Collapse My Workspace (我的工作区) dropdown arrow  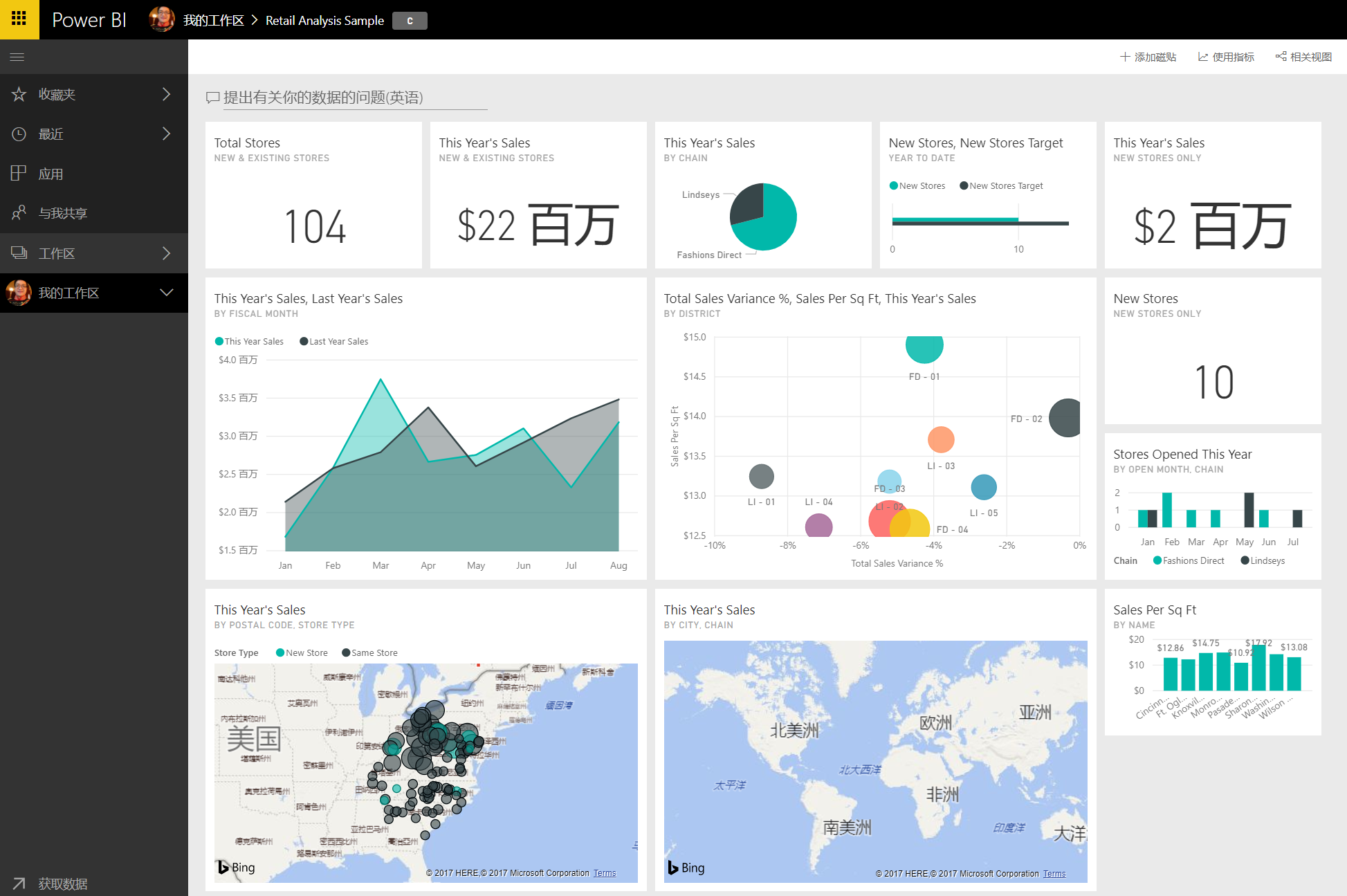point(166,293)
